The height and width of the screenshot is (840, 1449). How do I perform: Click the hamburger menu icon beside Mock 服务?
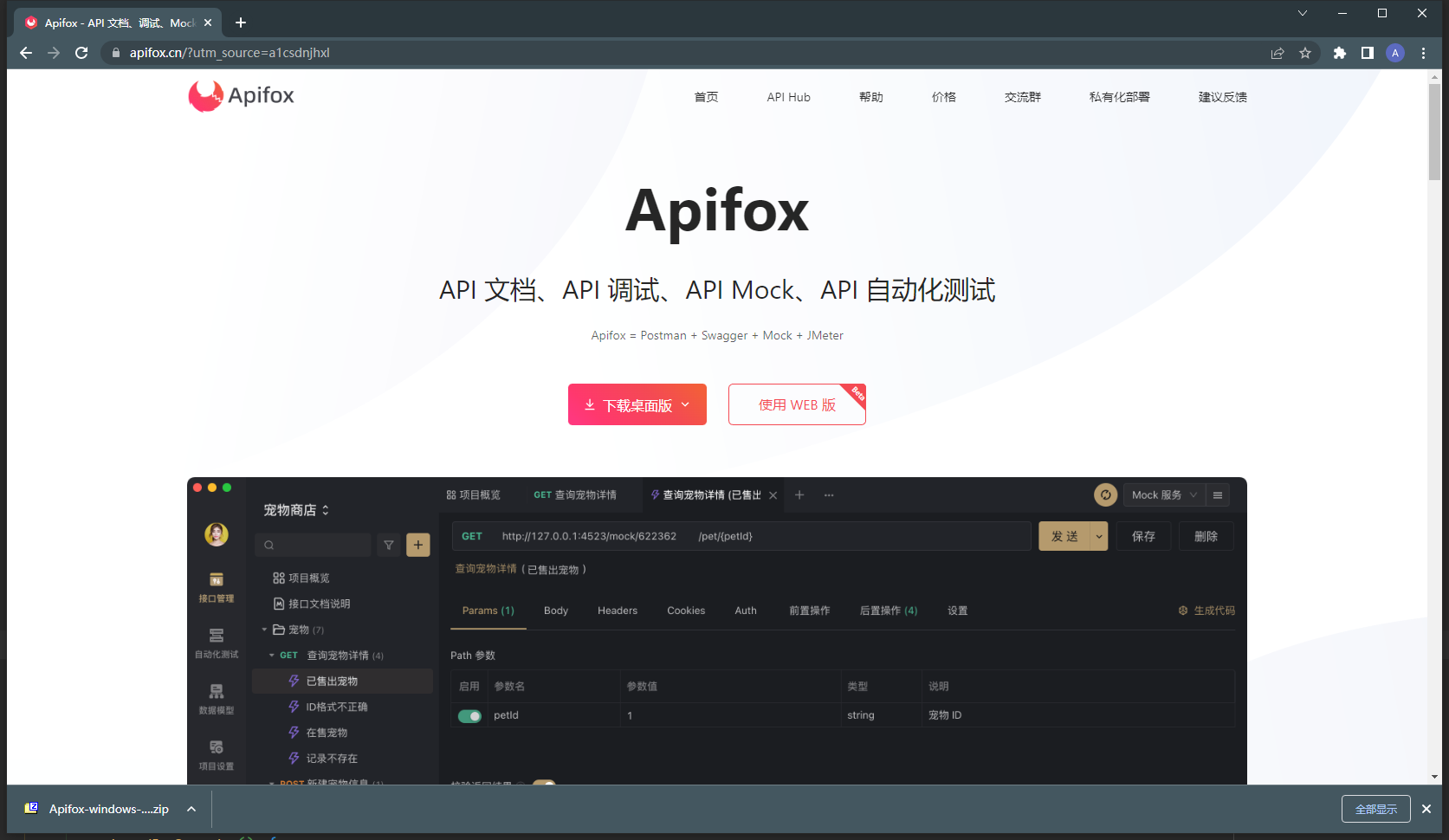pyautogui.click(x=1218, y=495)
